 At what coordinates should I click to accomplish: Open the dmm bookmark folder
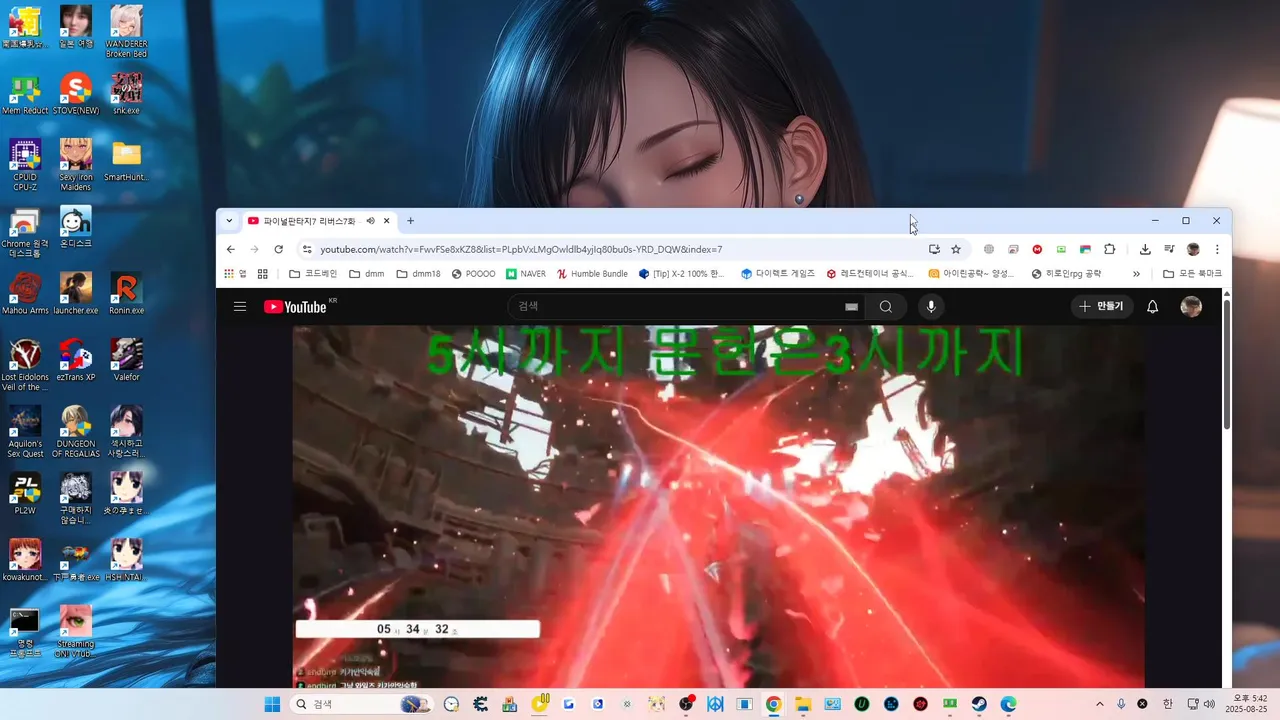point(367,273)
